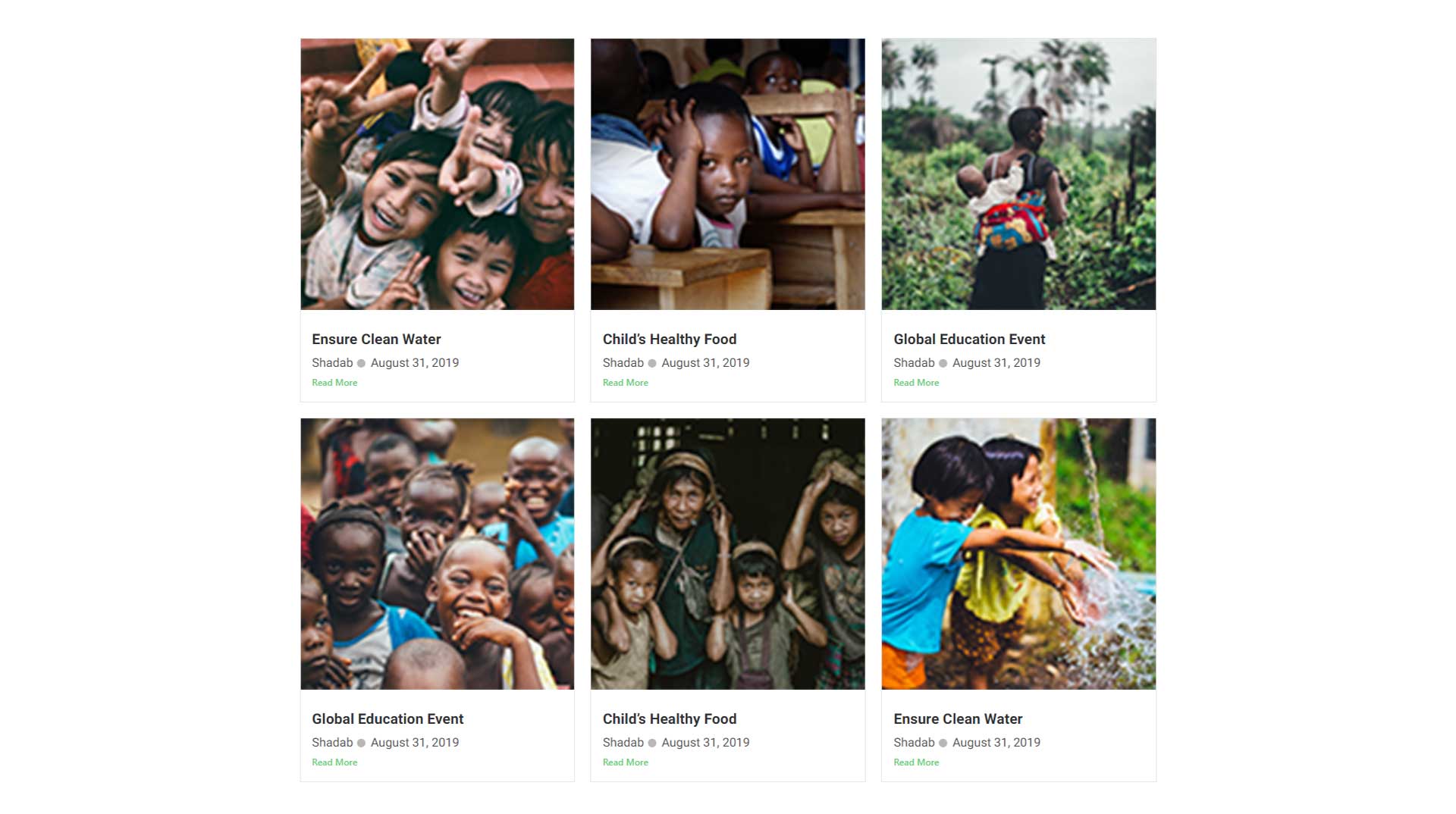
Task: Click Read More under family covering ears card
Action: (626, 762)
